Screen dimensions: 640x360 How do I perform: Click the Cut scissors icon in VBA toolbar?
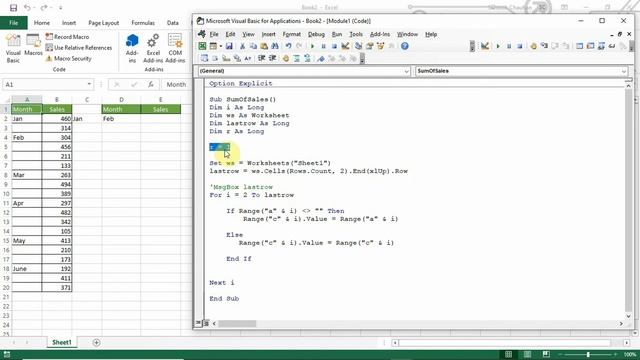tap(242, 46)
